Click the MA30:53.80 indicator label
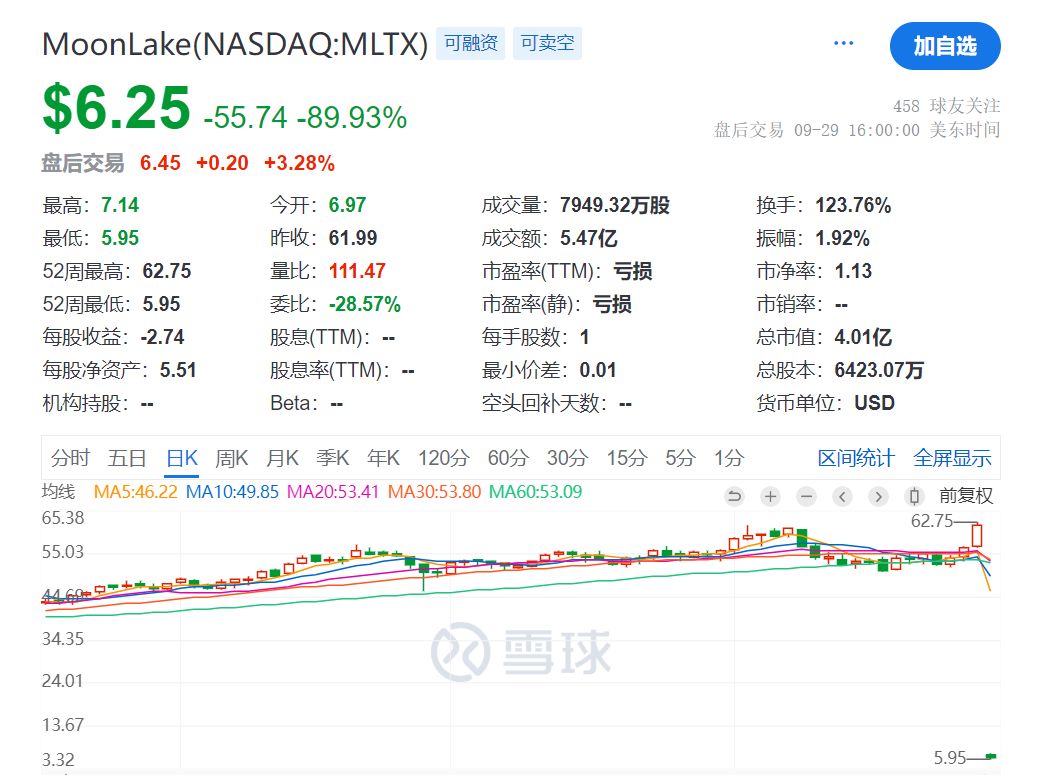Screen dimensions: 1049x775 (x=434, y=492)
